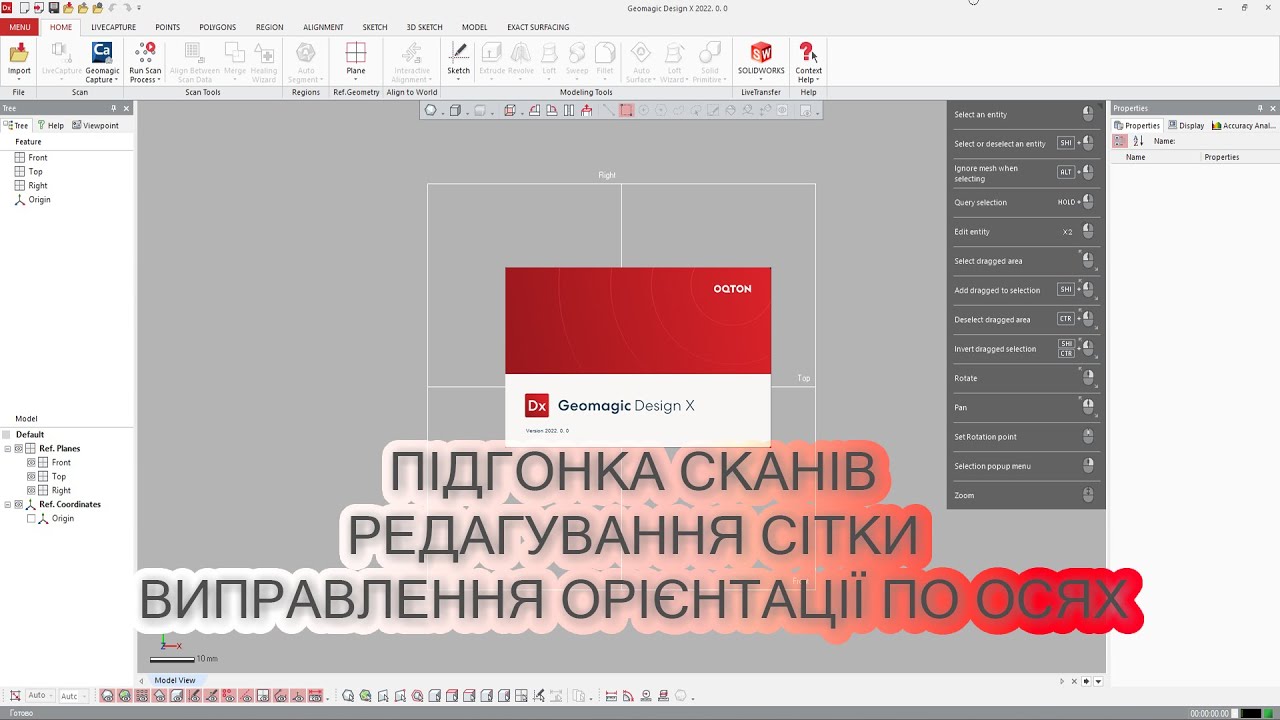Click the first viewpoint icon after the visibility group
This screenshot has height=720, width=1280.
[x=348, y=696]
